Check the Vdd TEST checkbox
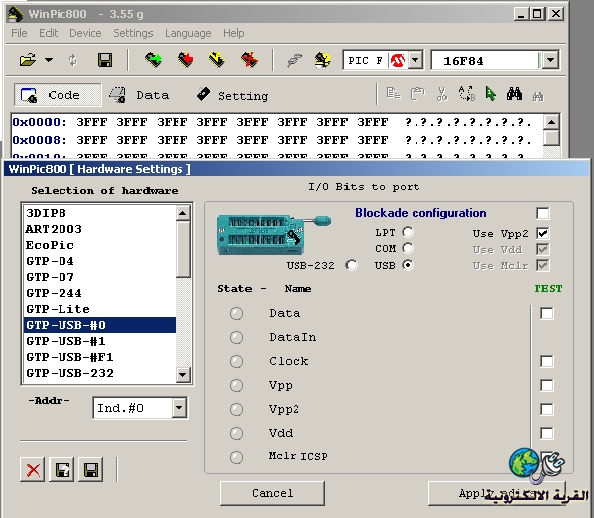Image resolution: width=594 pixels, height=518 pixels. click(x=547, y=433)
